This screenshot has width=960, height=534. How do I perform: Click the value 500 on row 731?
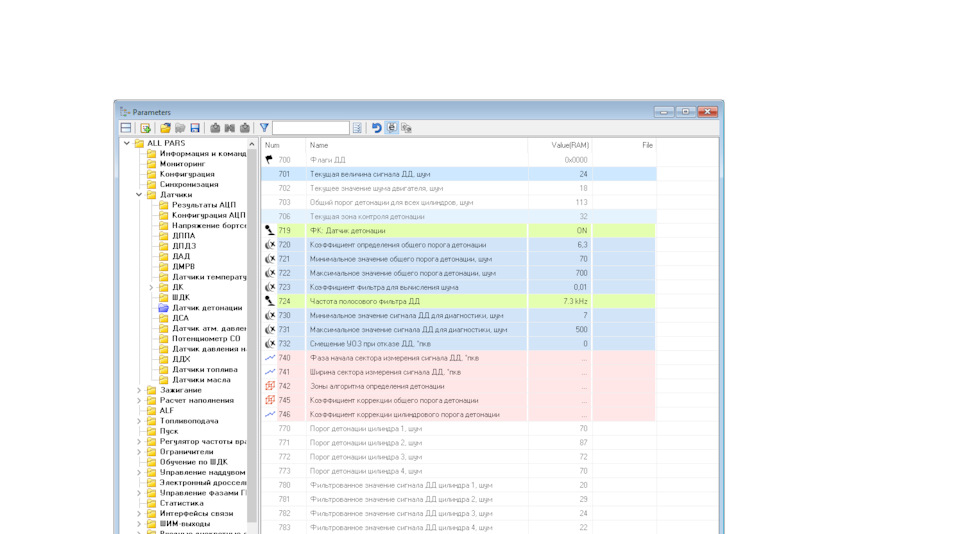(x=581, y=329)
